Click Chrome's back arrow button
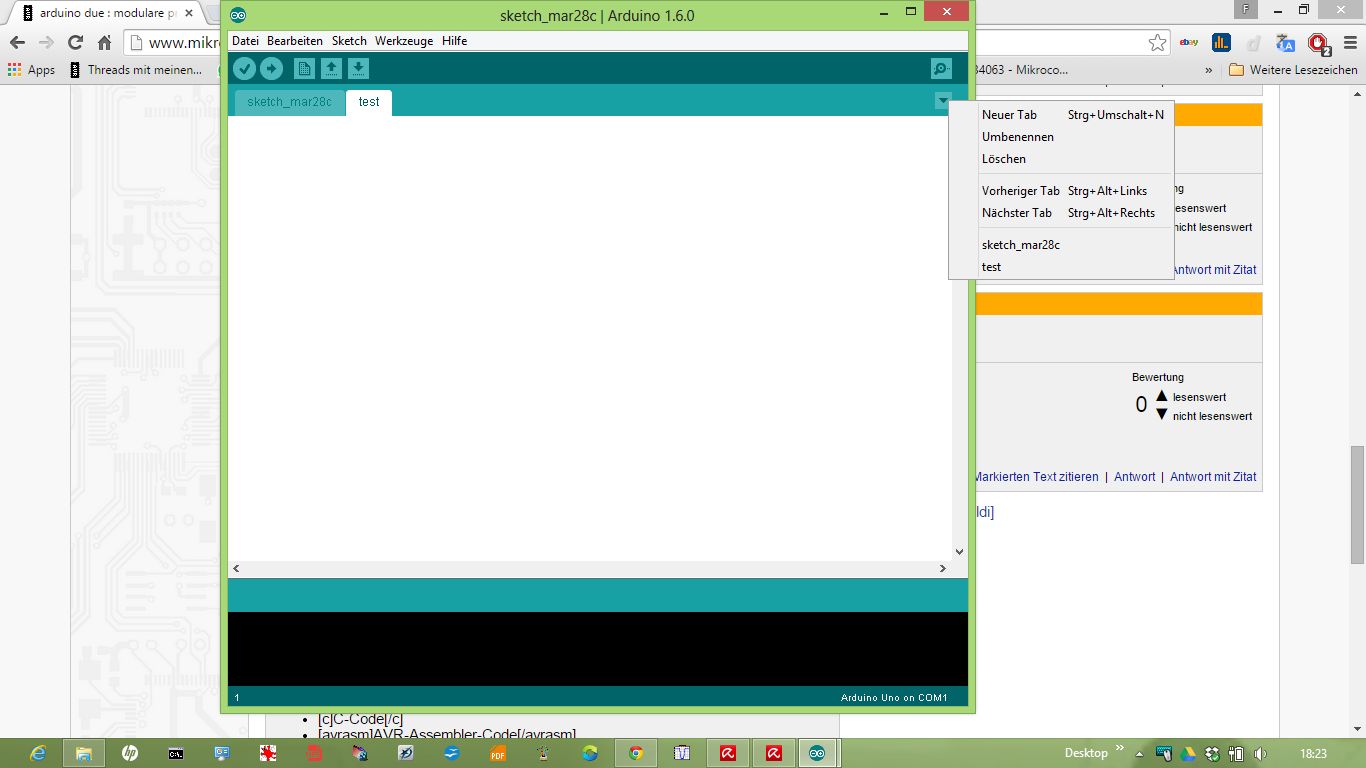 pos(17,42)
